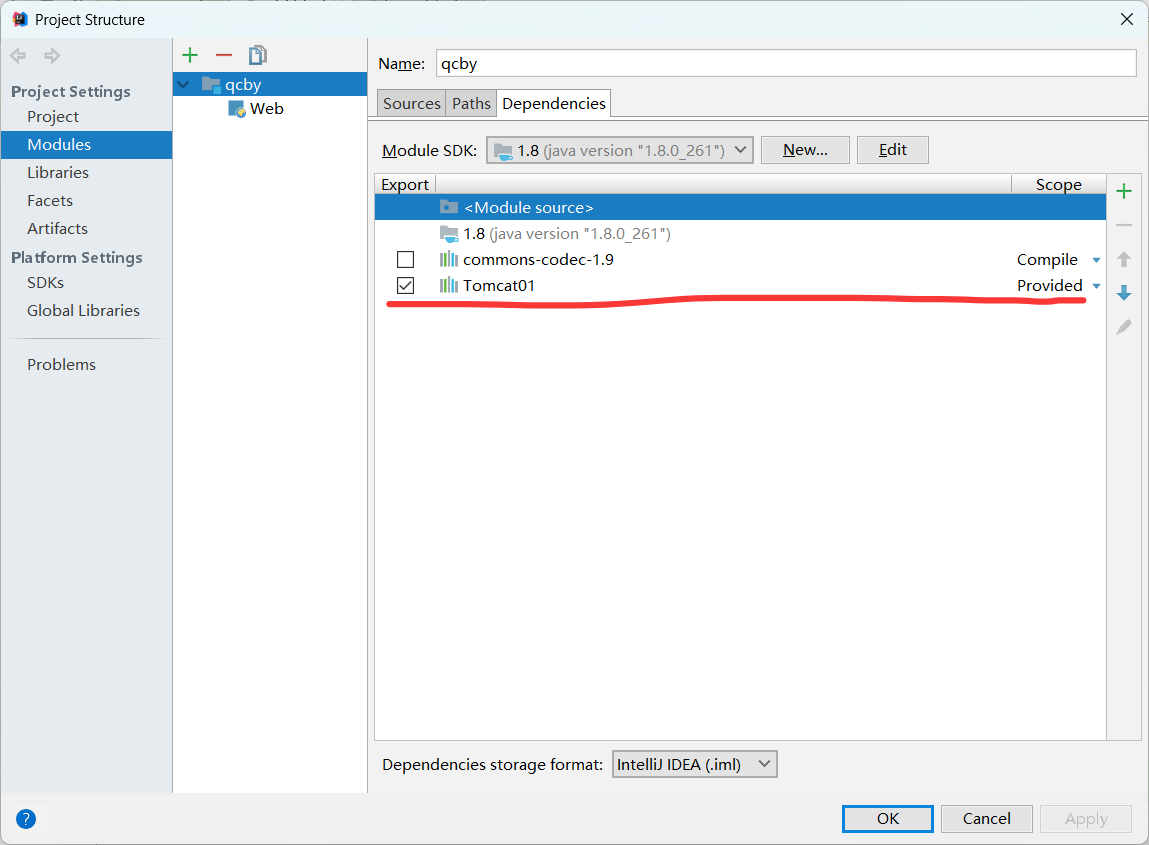Change scope of Tomcat01 from Provided
The image size is (1149, 845).
pos(1058,285)
